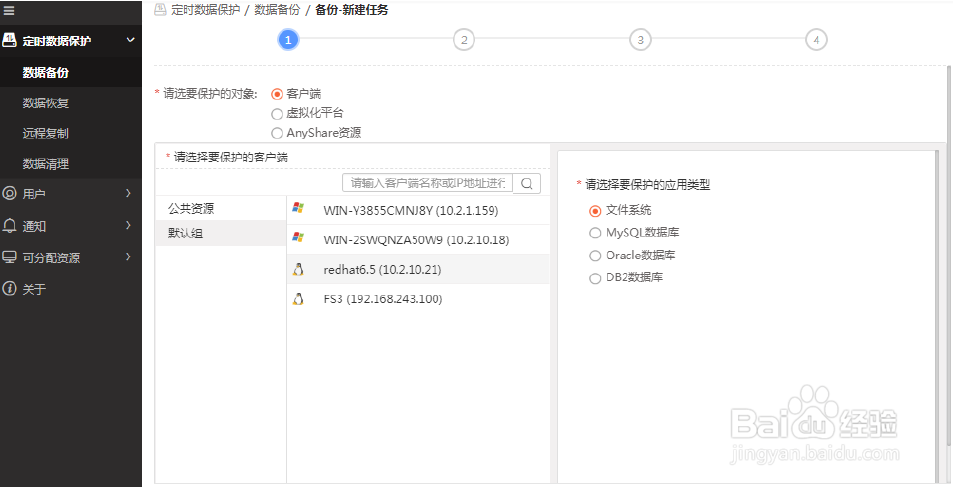Open the 通知 sidebar label
Image resolution: width=953 pixels, height=487 pixels.
[x=34, y=226]
